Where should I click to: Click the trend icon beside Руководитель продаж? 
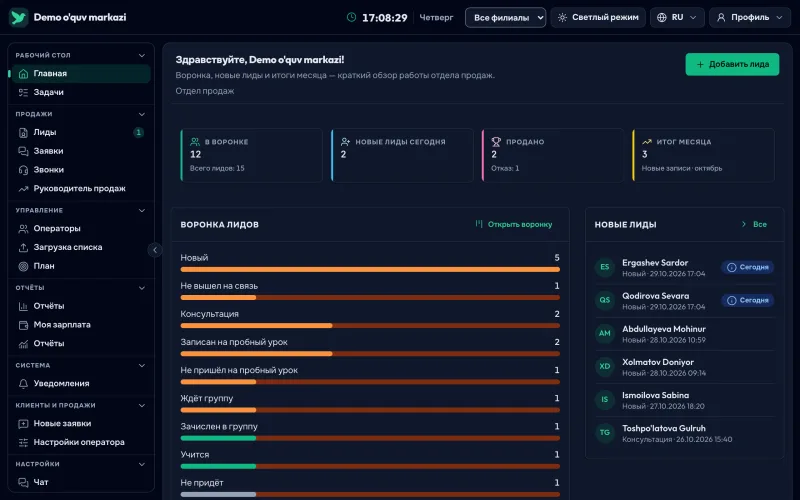point(23,189)
